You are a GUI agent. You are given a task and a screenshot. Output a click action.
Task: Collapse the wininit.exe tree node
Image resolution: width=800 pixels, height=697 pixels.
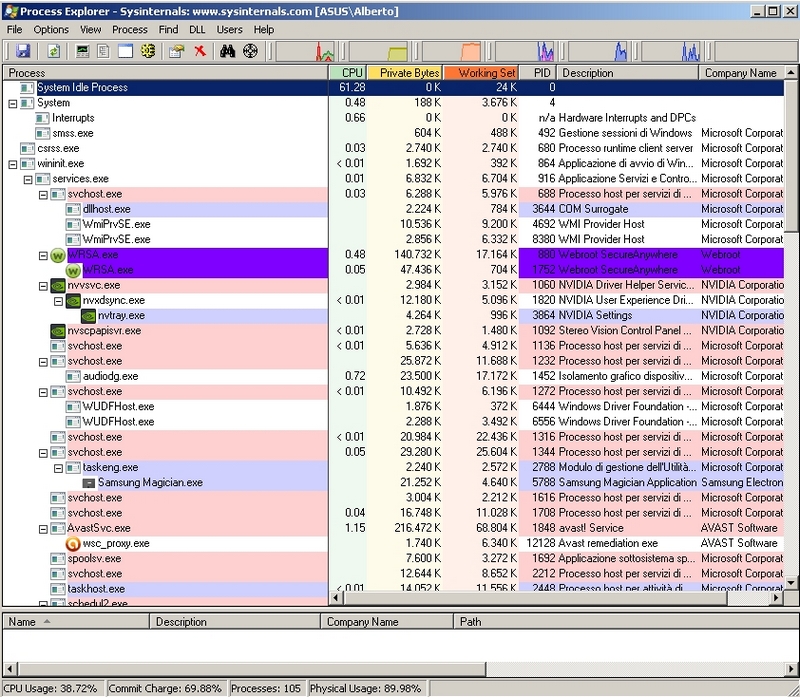pos(13,164)
